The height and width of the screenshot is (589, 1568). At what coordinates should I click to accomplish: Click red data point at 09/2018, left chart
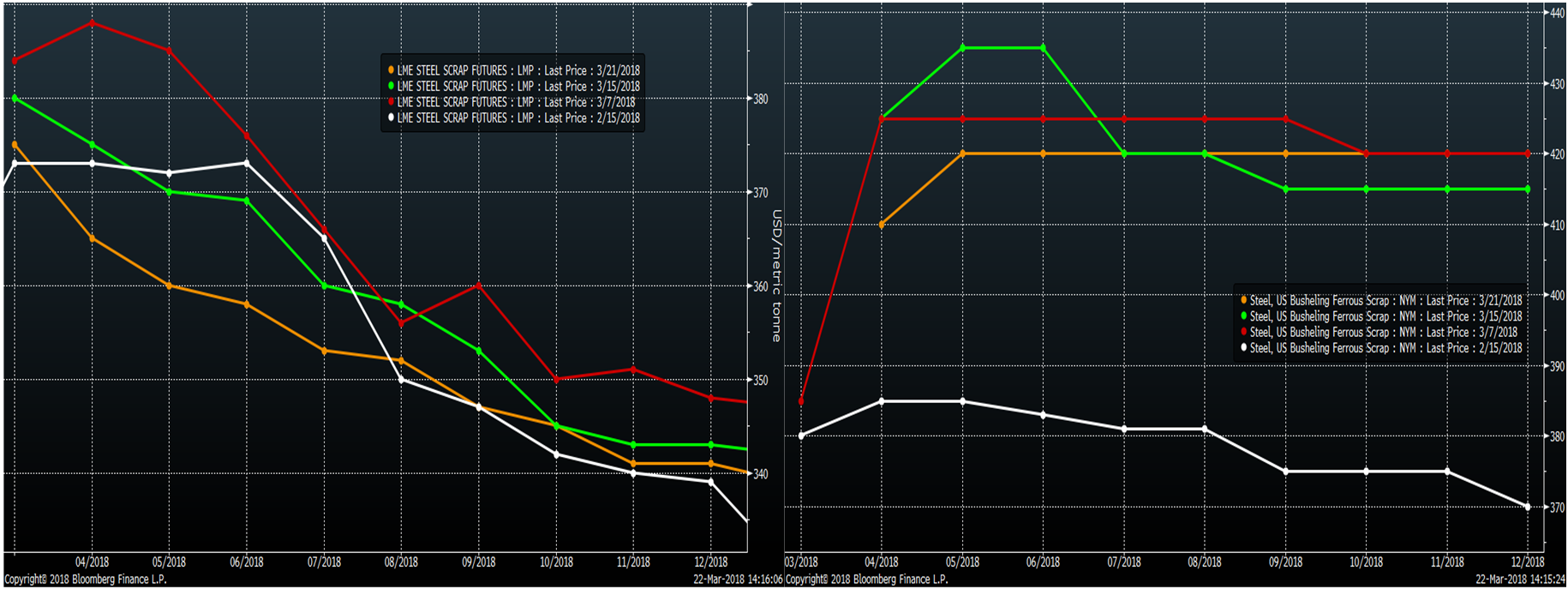[479, 285]
